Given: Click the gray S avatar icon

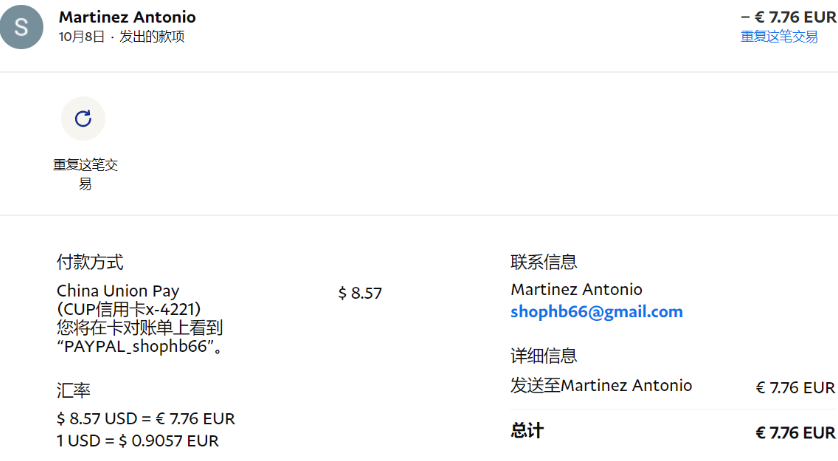Looking at the screenshot, I should [x=21, y=27].
